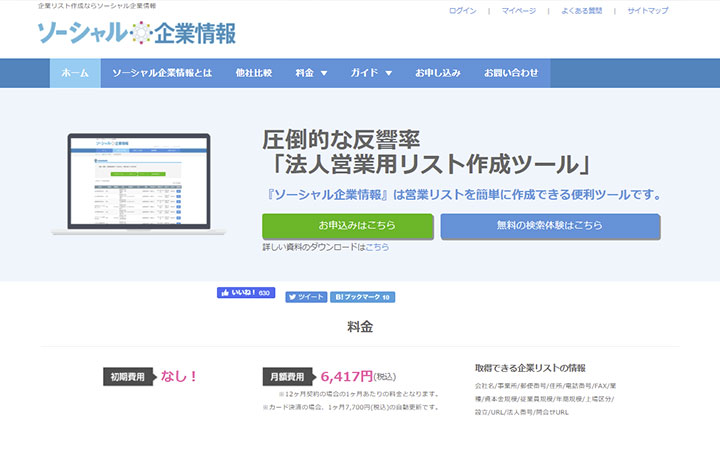Click the ソーシャル企業情報 site logo
This screenshot has height=450, width=720.
tap(136, 33)
